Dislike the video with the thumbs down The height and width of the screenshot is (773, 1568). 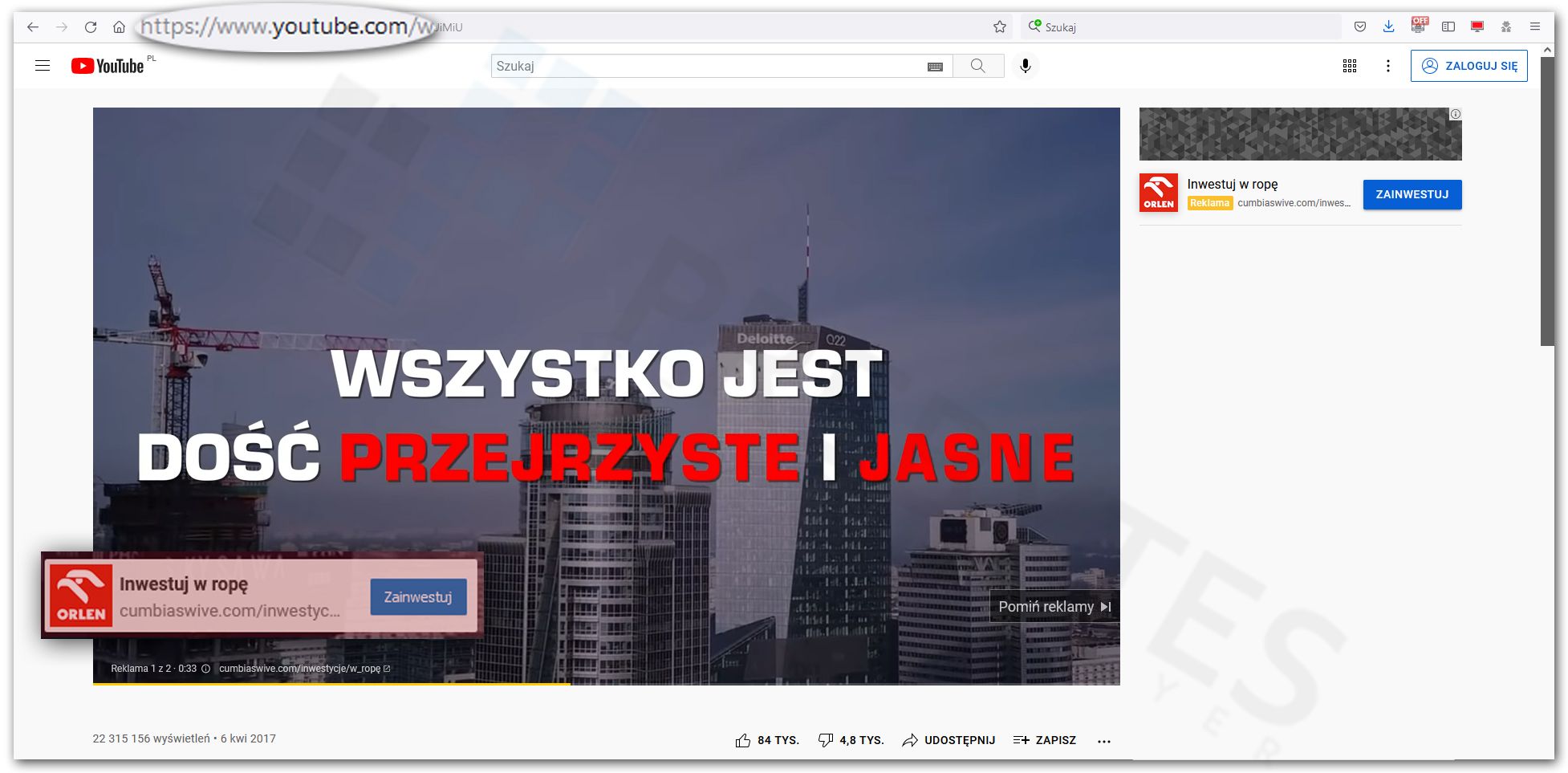[826, 739]
